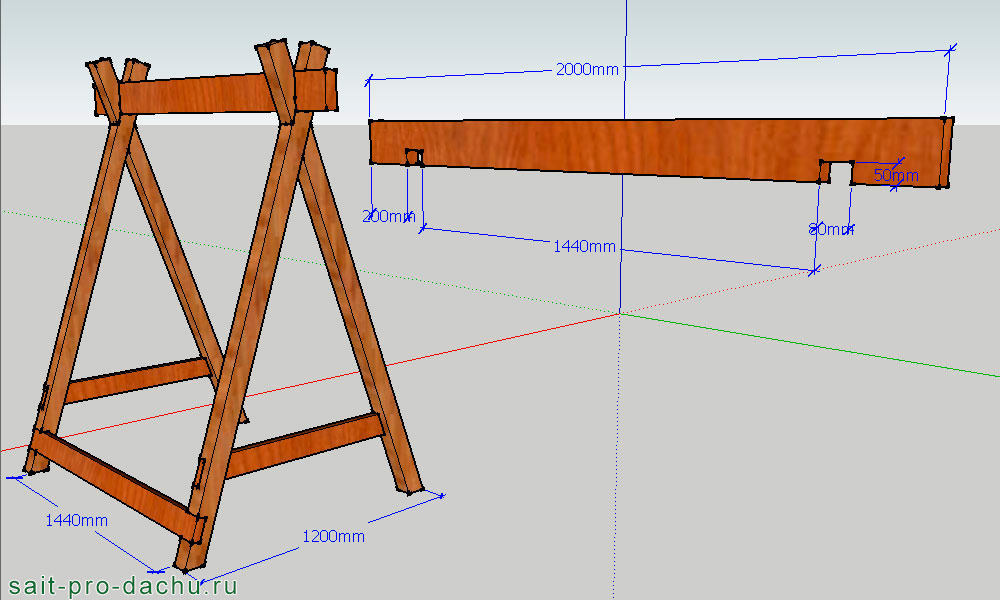The image size is (1000, 600).
Task: Select the right-side lower crossbar of the sawhorse
Action: (305, 445)
